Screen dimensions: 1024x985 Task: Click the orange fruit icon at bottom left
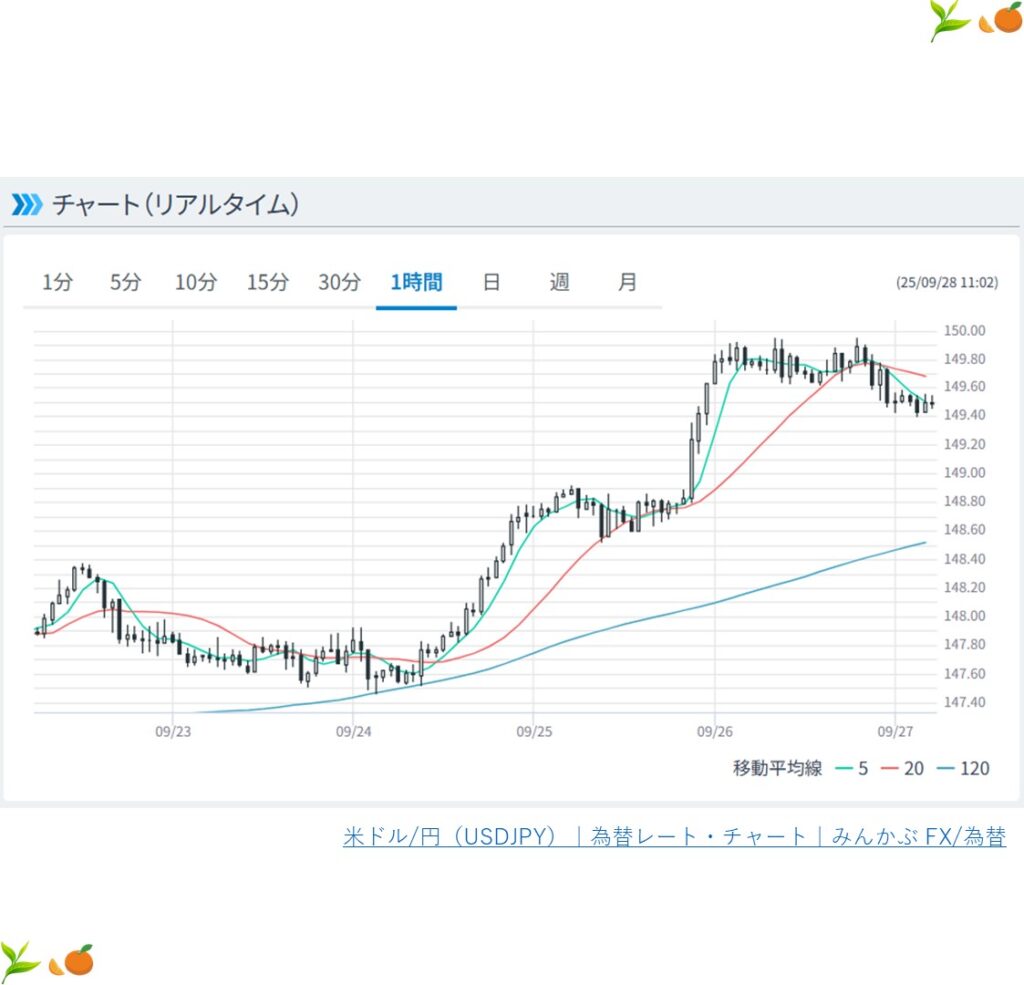coord(73,960)
